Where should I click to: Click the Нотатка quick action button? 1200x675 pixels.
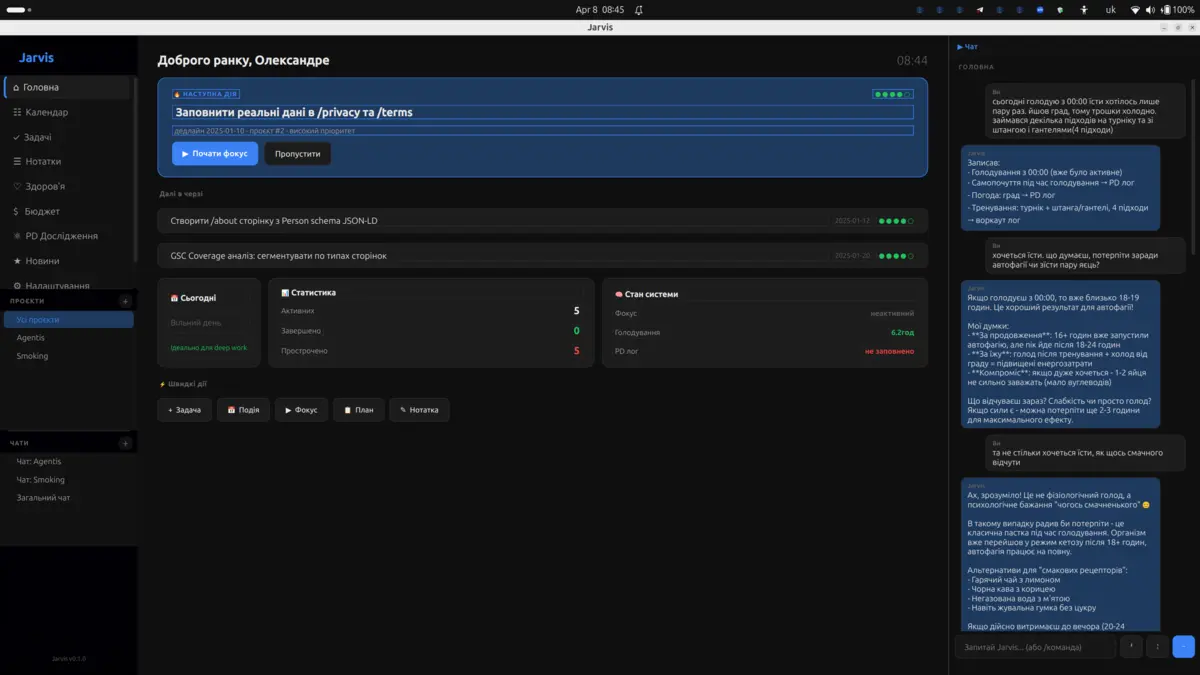click(419, 410)
